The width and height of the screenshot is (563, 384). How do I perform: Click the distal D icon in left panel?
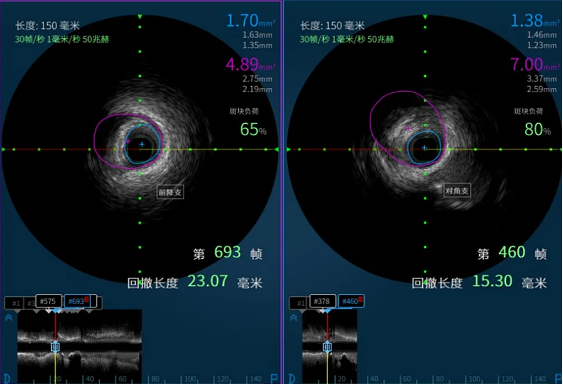[7, 379]
